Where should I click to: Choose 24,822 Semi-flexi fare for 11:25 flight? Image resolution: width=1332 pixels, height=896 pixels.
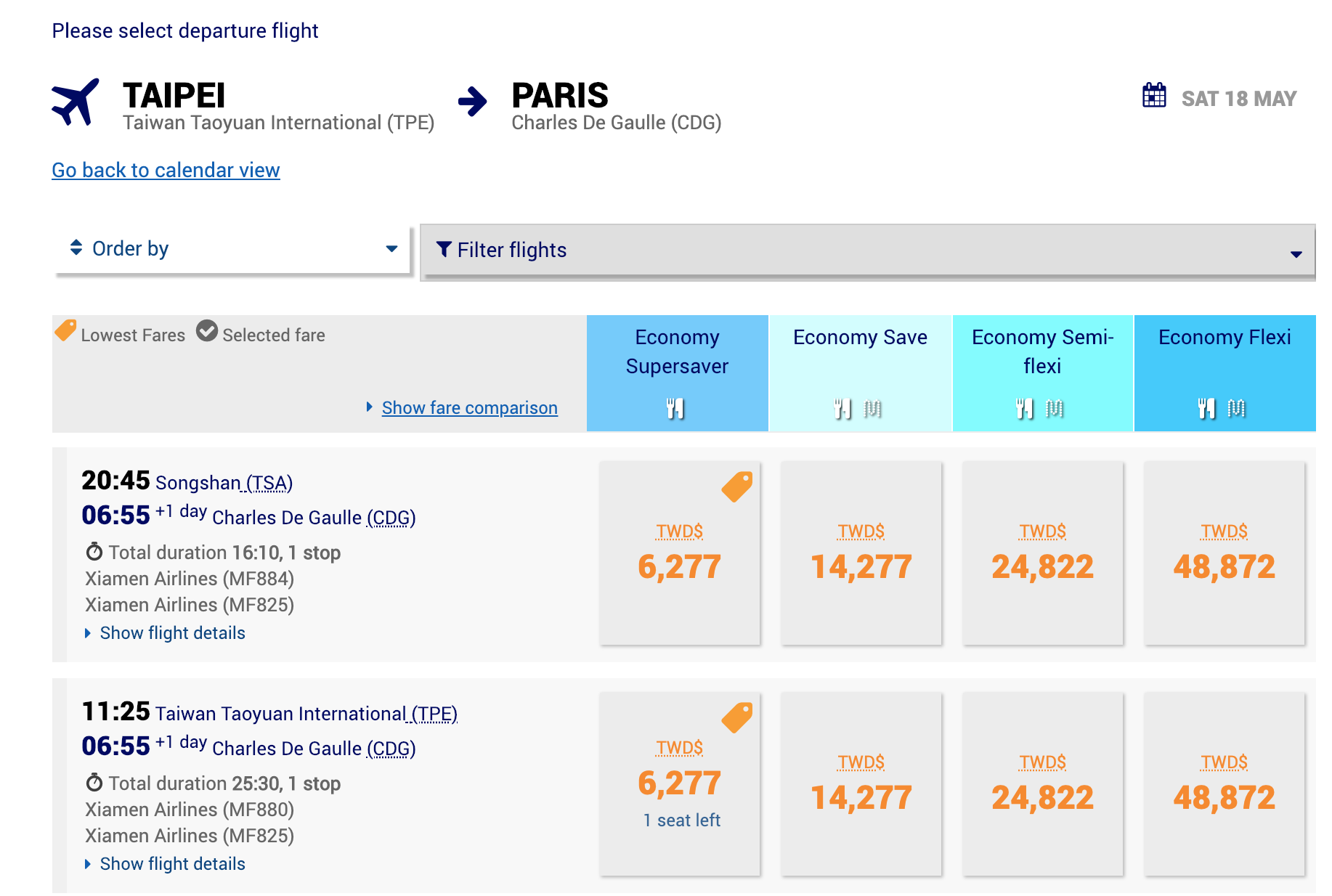tap(1043, 784)
